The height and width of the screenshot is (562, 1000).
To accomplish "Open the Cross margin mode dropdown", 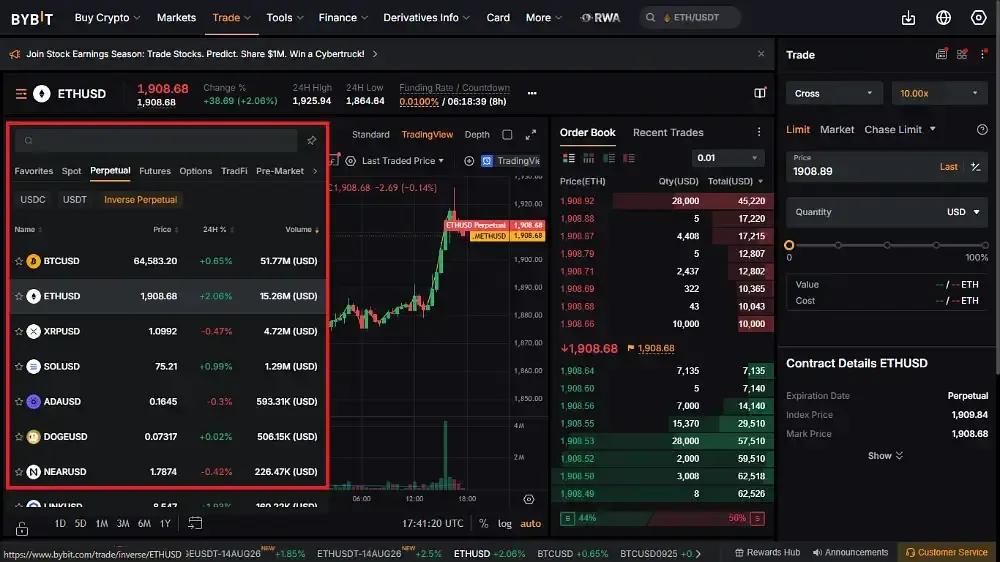I will click(x=834, y=93).
